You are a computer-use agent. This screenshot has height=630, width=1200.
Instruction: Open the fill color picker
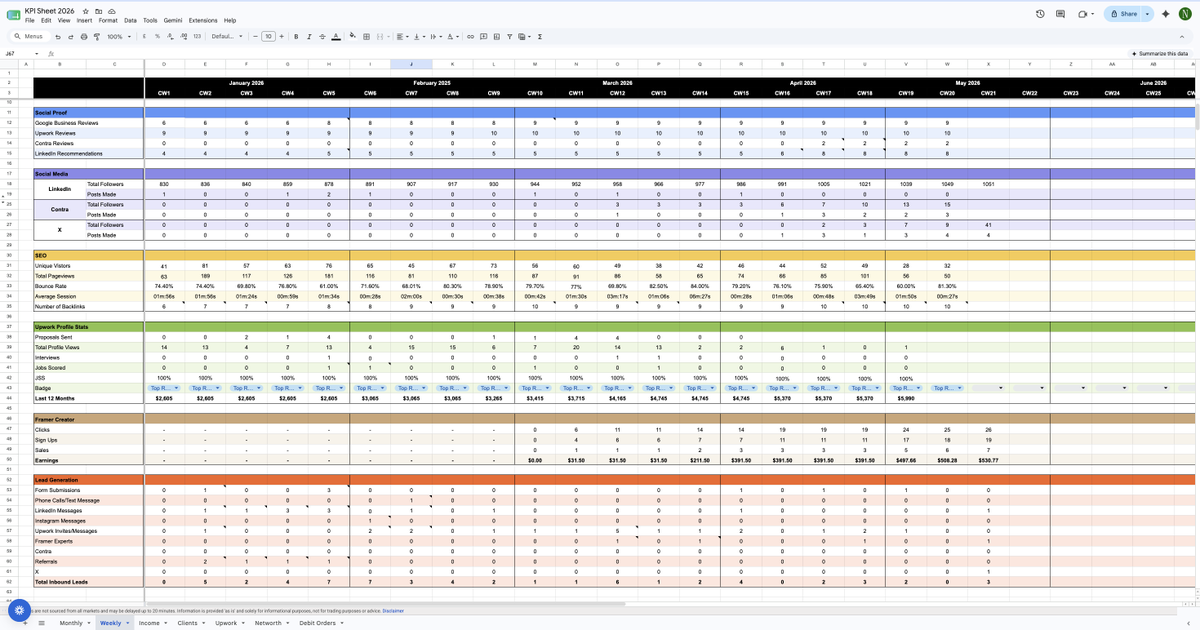point(352,36)
